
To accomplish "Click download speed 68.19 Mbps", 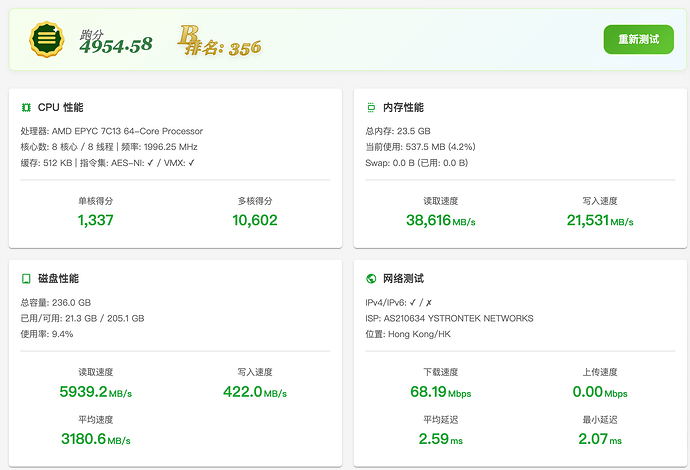I will coord(440,392).
